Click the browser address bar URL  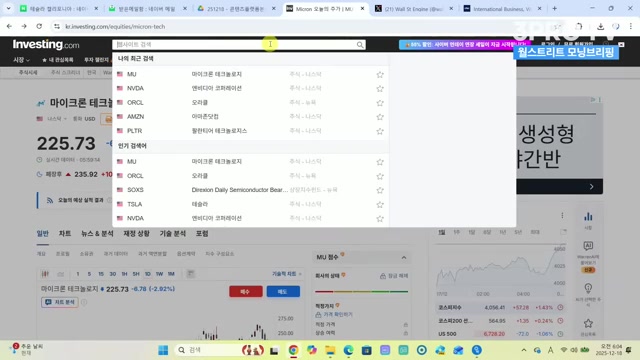(115, 27)
